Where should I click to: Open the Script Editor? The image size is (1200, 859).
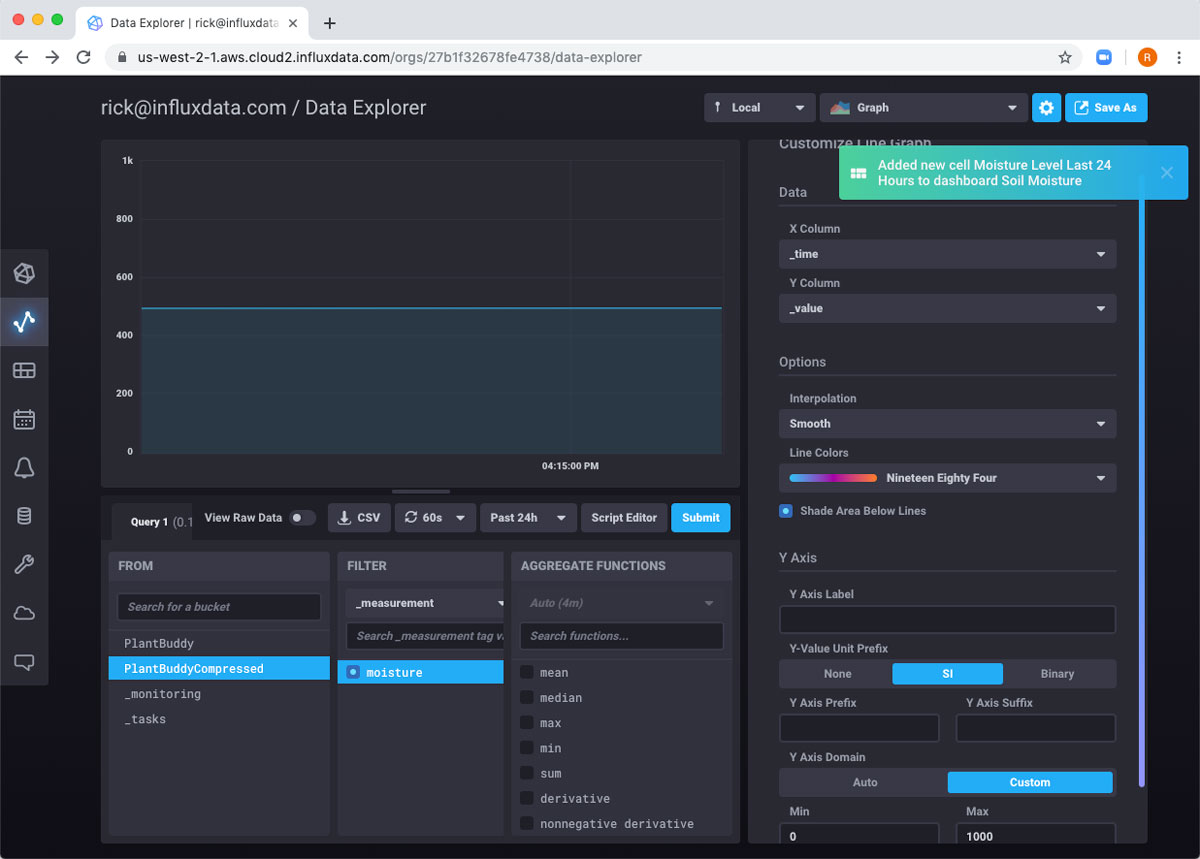[624, 518]
